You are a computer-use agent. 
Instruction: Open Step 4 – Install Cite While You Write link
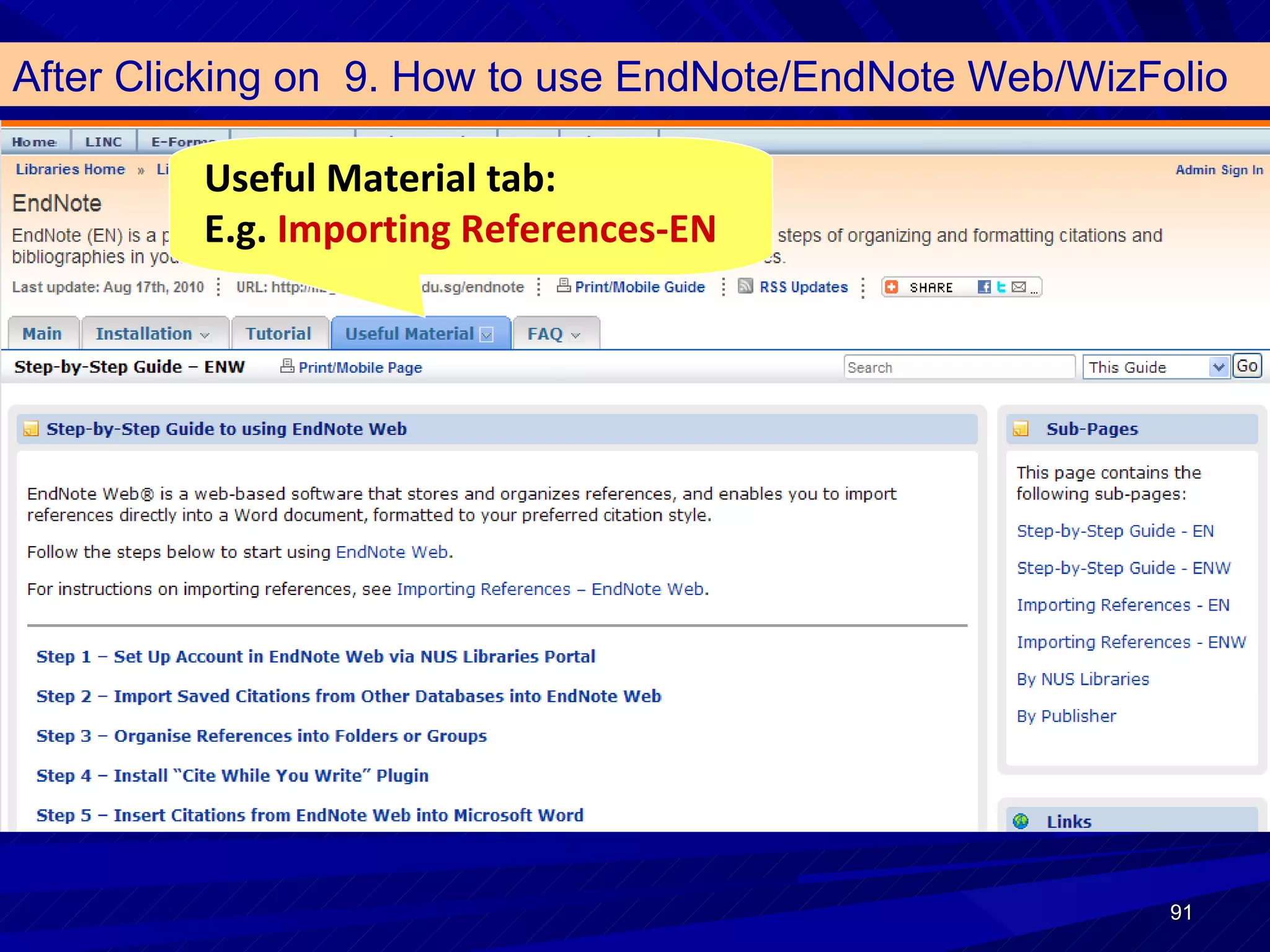click(233, 775)
